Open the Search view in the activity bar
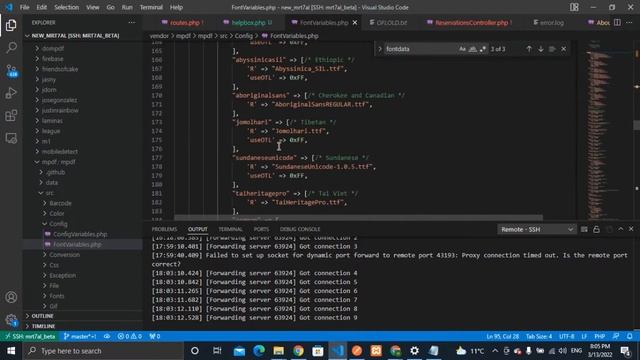 (x=11, y=48)
